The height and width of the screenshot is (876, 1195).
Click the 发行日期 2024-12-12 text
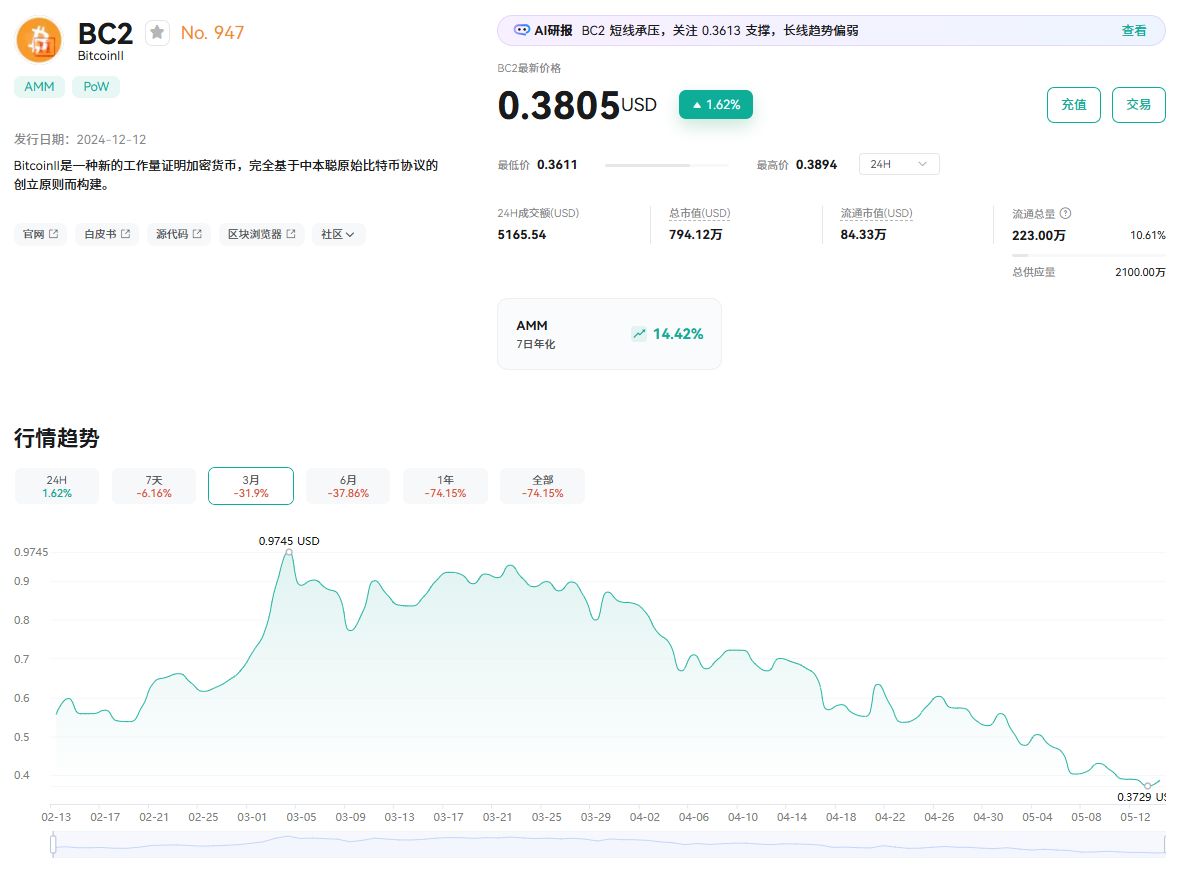(80, 140)
